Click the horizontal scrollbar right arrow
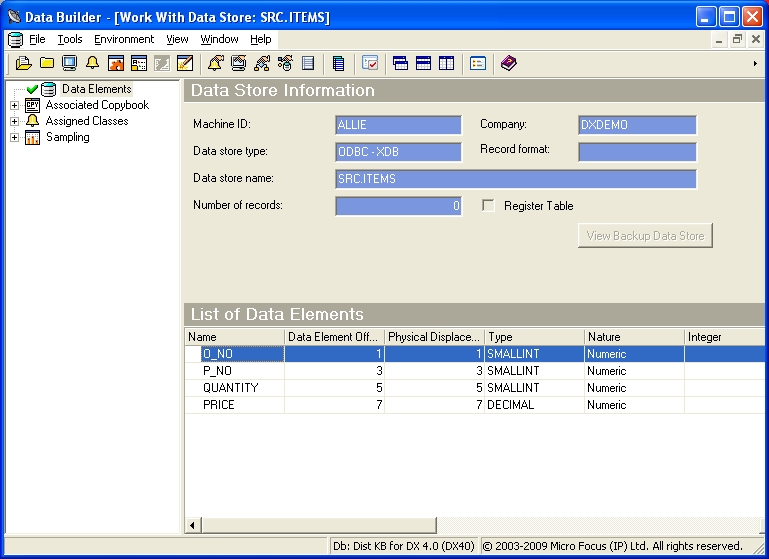This screenshot has height=559, width=769. coord(762,525)
